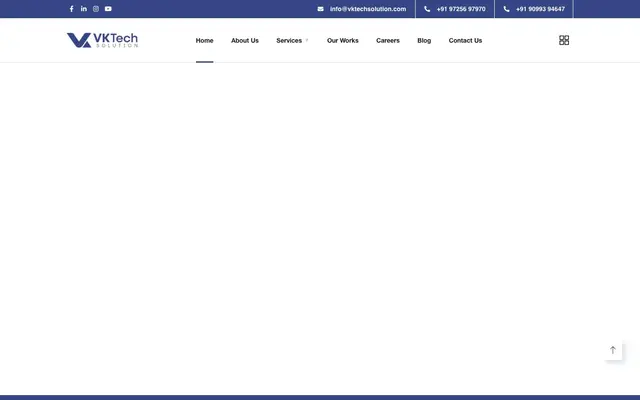Click the phone icon beside +91 97256 97970
Viewport: 640px width, 400px height.
[427, 9]
